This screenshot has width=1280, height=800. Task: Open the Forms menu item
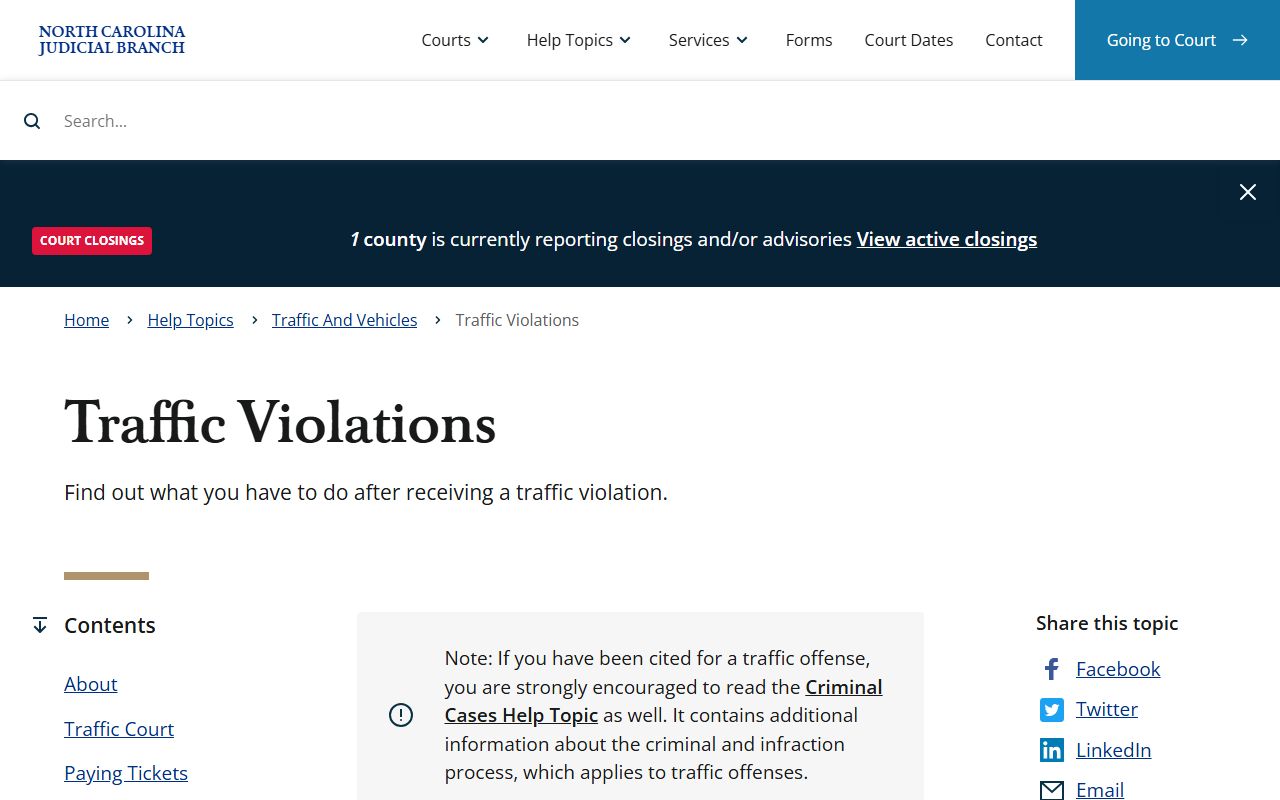click(x=809, y=40)
